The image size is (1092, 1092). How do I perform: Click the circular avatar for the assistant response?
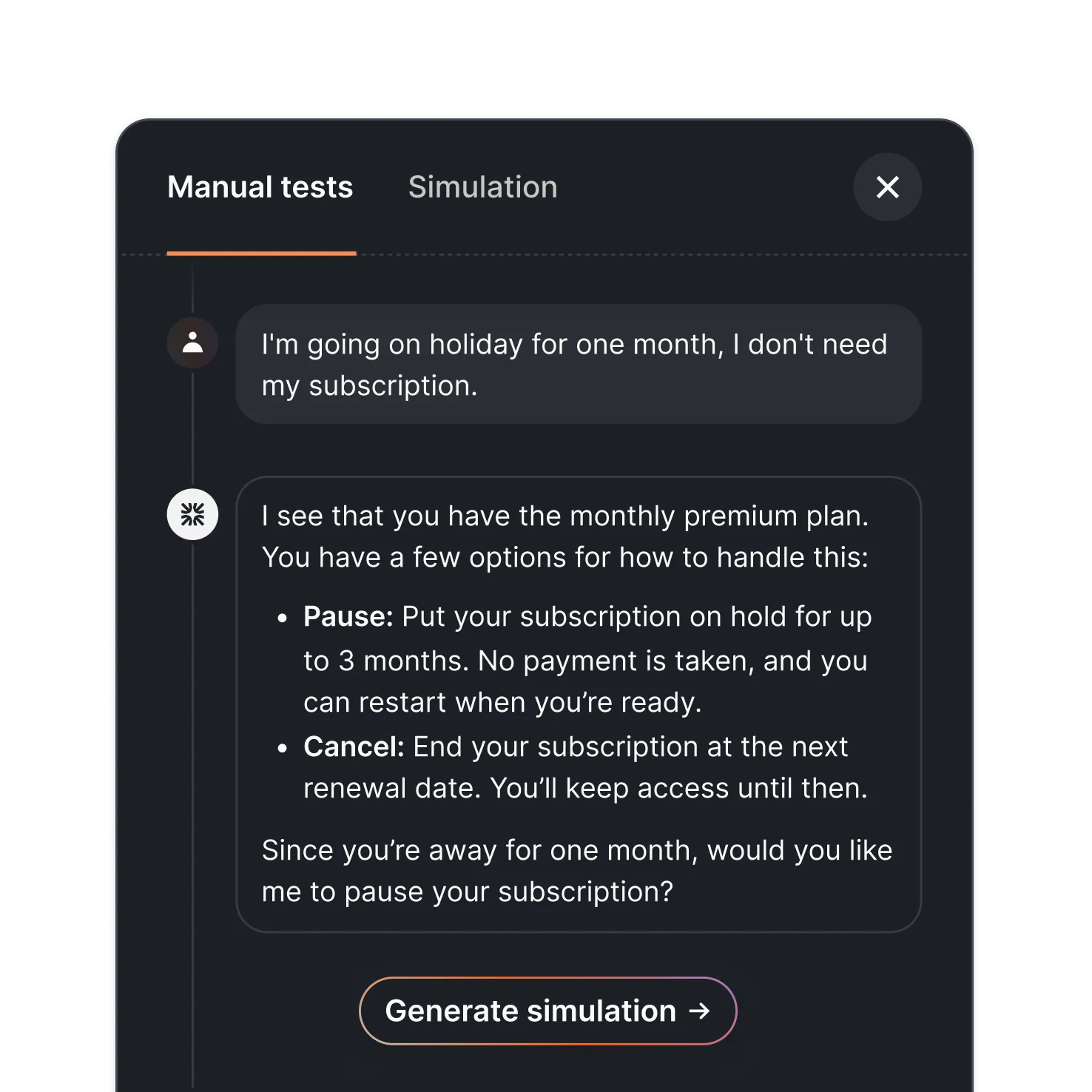(192, 513)
